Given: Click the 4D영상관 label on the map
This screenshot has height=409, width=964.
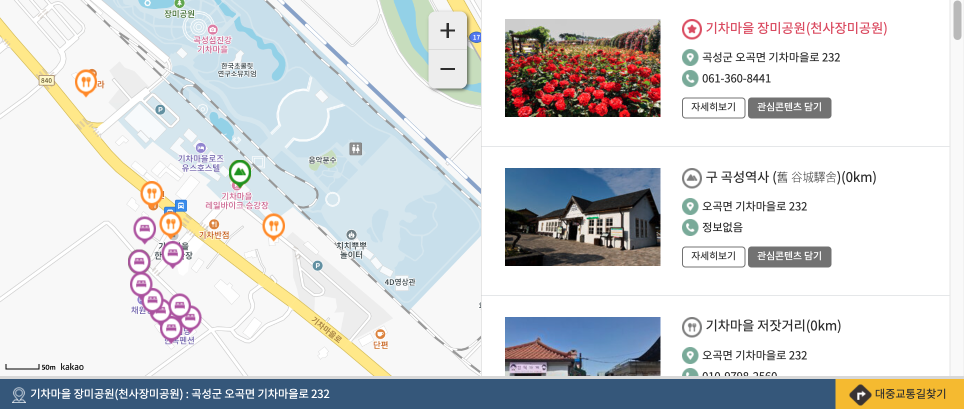Looking at the screenshot, I should (400, 283).
